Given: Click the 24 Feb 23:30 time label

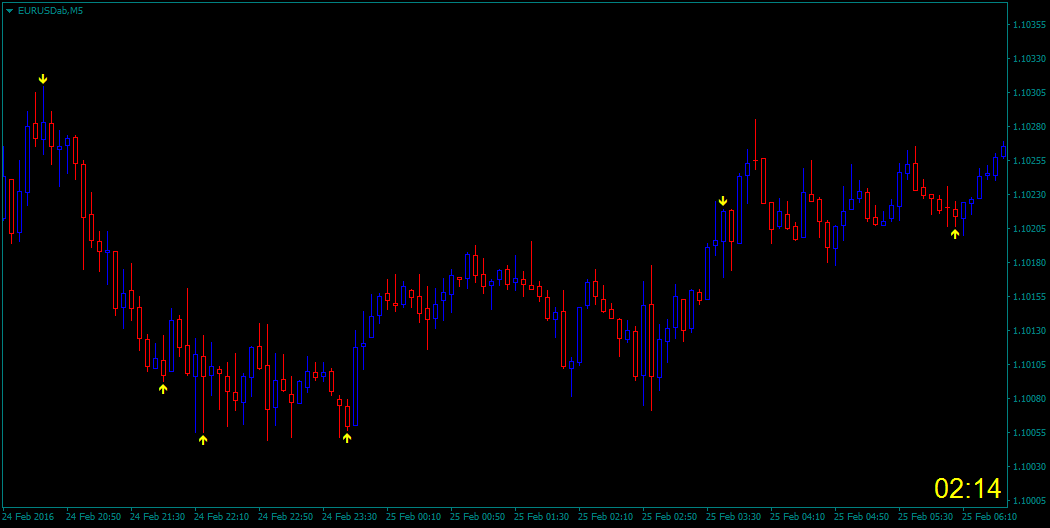Looking at the screenshot, I should pyautogui.click(x=350, y=517).
